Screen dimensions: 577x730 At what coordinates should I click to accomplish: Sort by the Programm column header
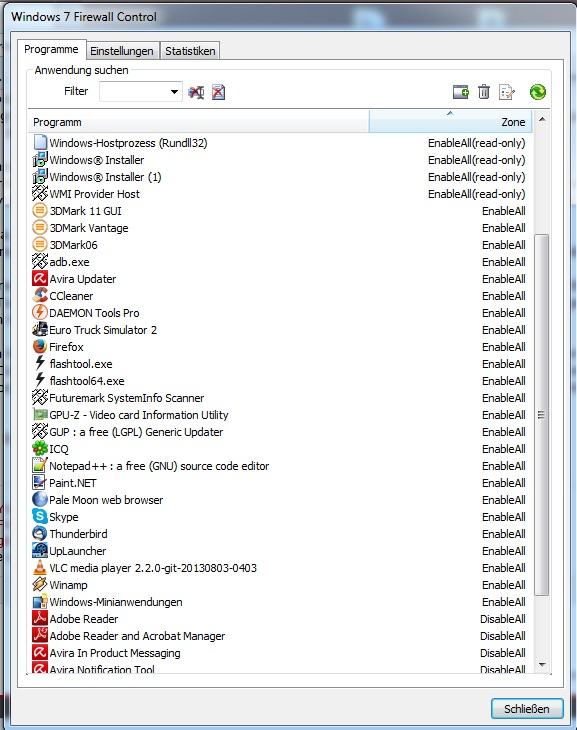(198, 122)
